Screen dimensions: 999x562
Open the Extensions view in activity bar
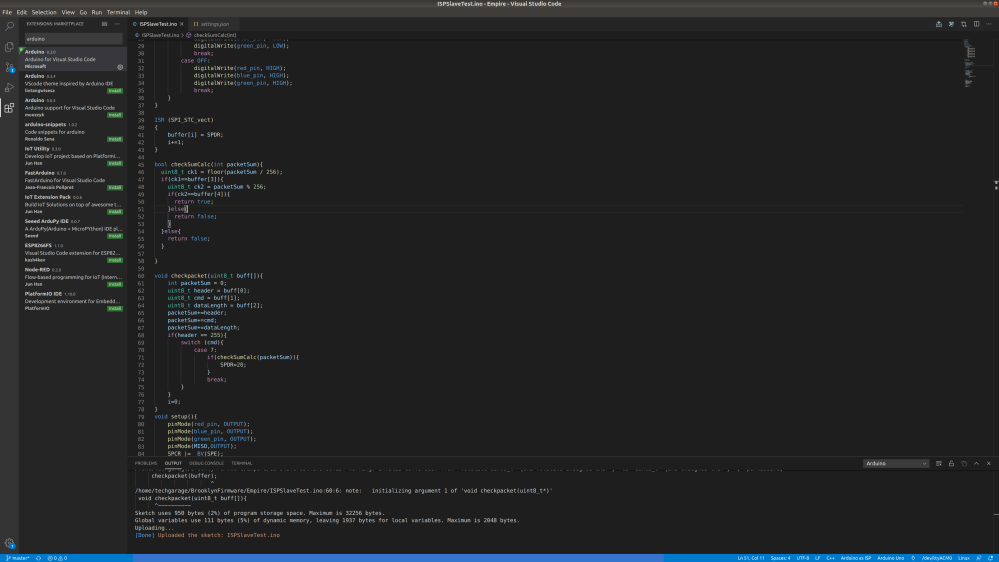9,108
